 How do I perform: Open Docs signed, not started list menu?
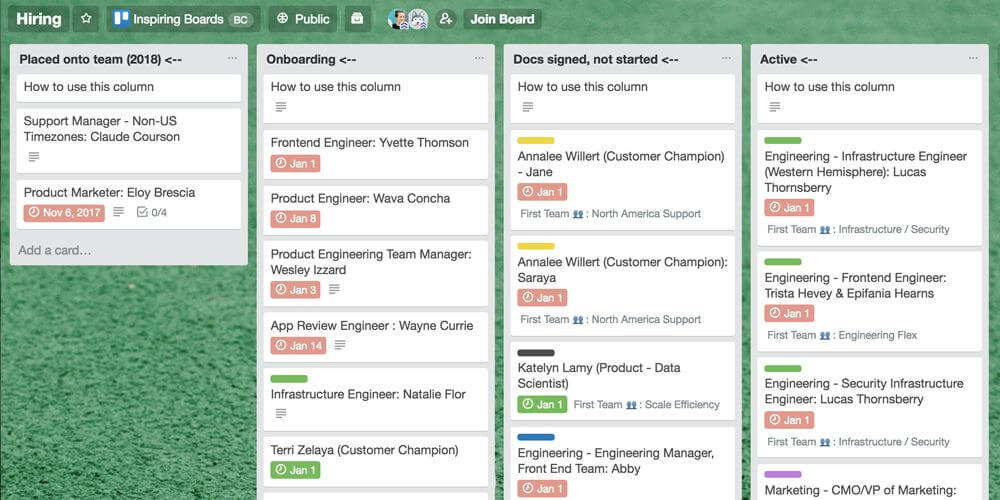726,59
